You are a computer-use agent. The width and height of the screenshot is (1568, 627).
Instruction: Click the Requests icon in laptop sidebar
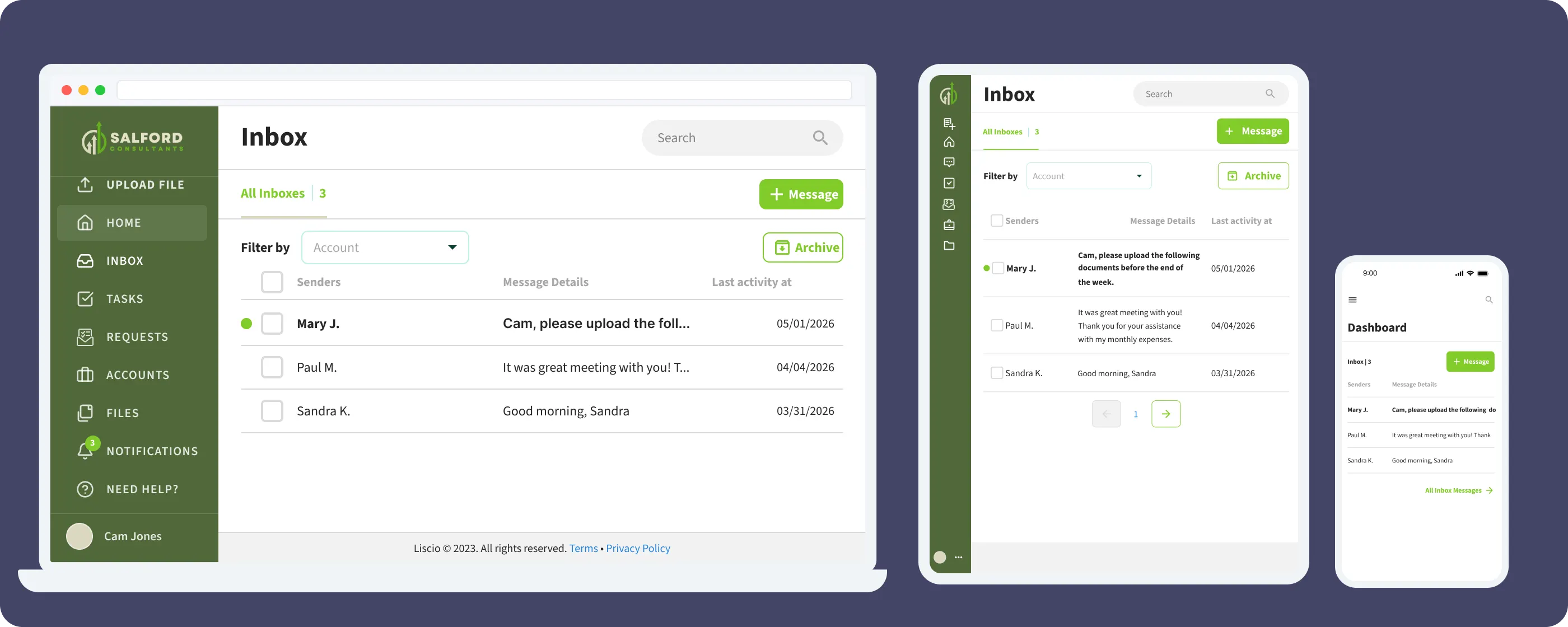(85, 336)
